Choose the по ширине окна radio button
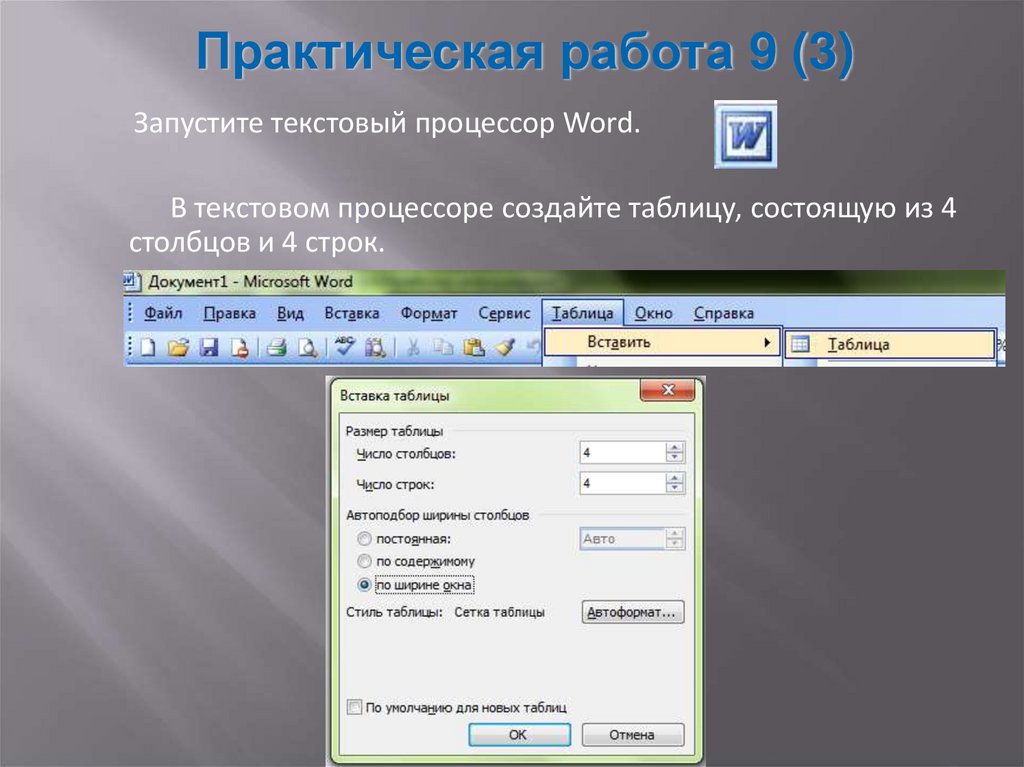This screenshot has height=767, width=1024. click(364, 585)
